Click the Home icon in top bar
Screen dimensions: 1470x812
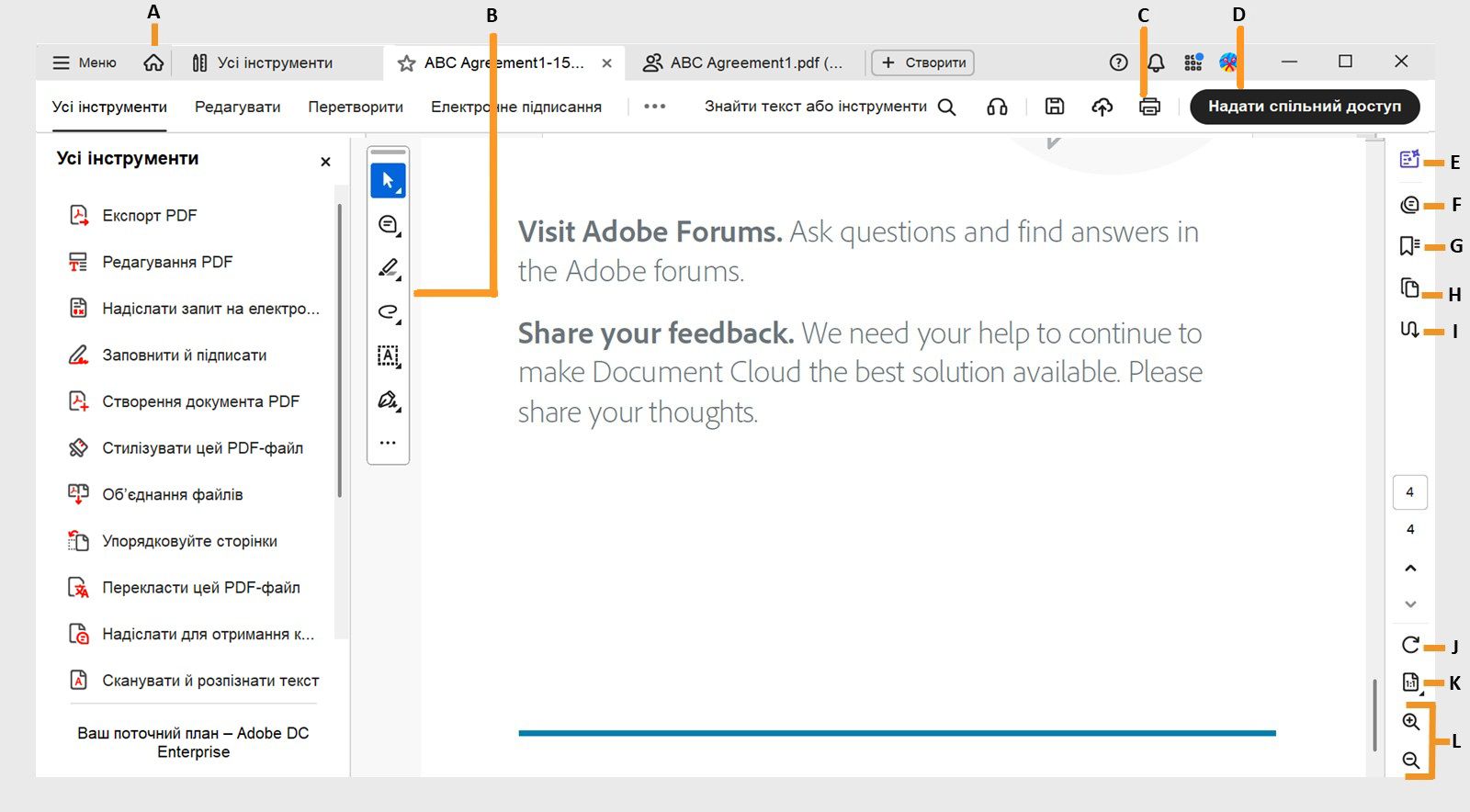[x=153, y=62]
